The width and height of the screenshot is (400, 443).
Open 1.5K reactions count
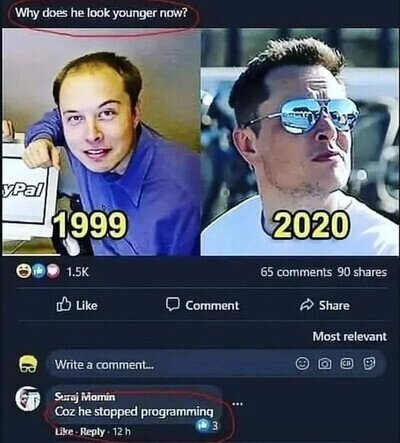click(78, 272)
